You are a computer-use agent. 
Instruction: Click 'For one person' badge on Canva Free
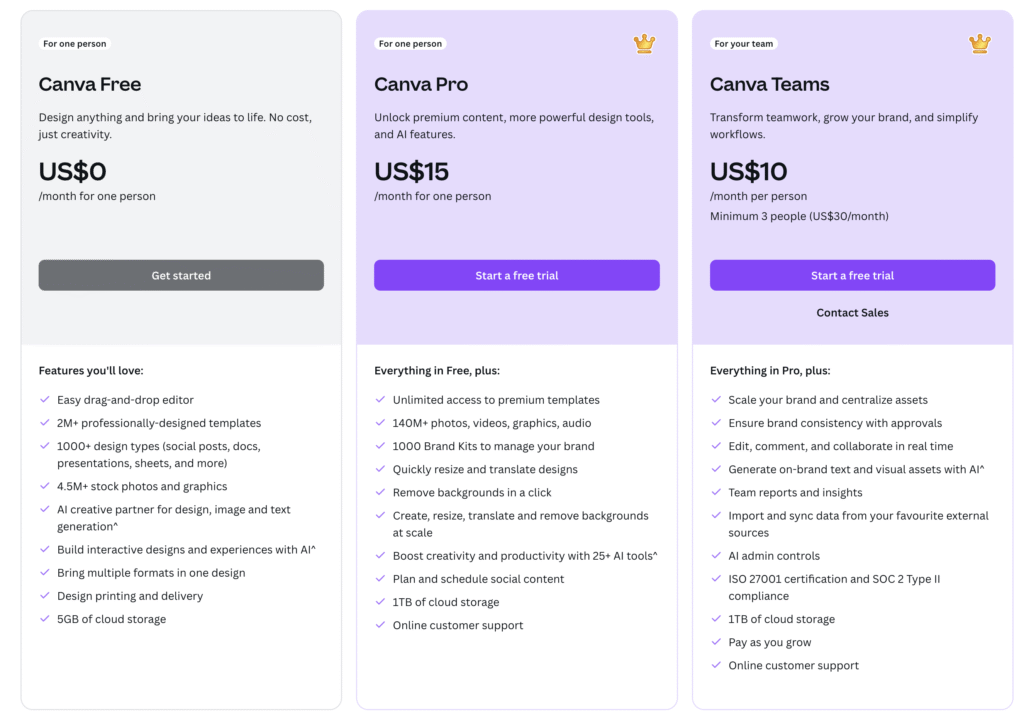[74, 44]
